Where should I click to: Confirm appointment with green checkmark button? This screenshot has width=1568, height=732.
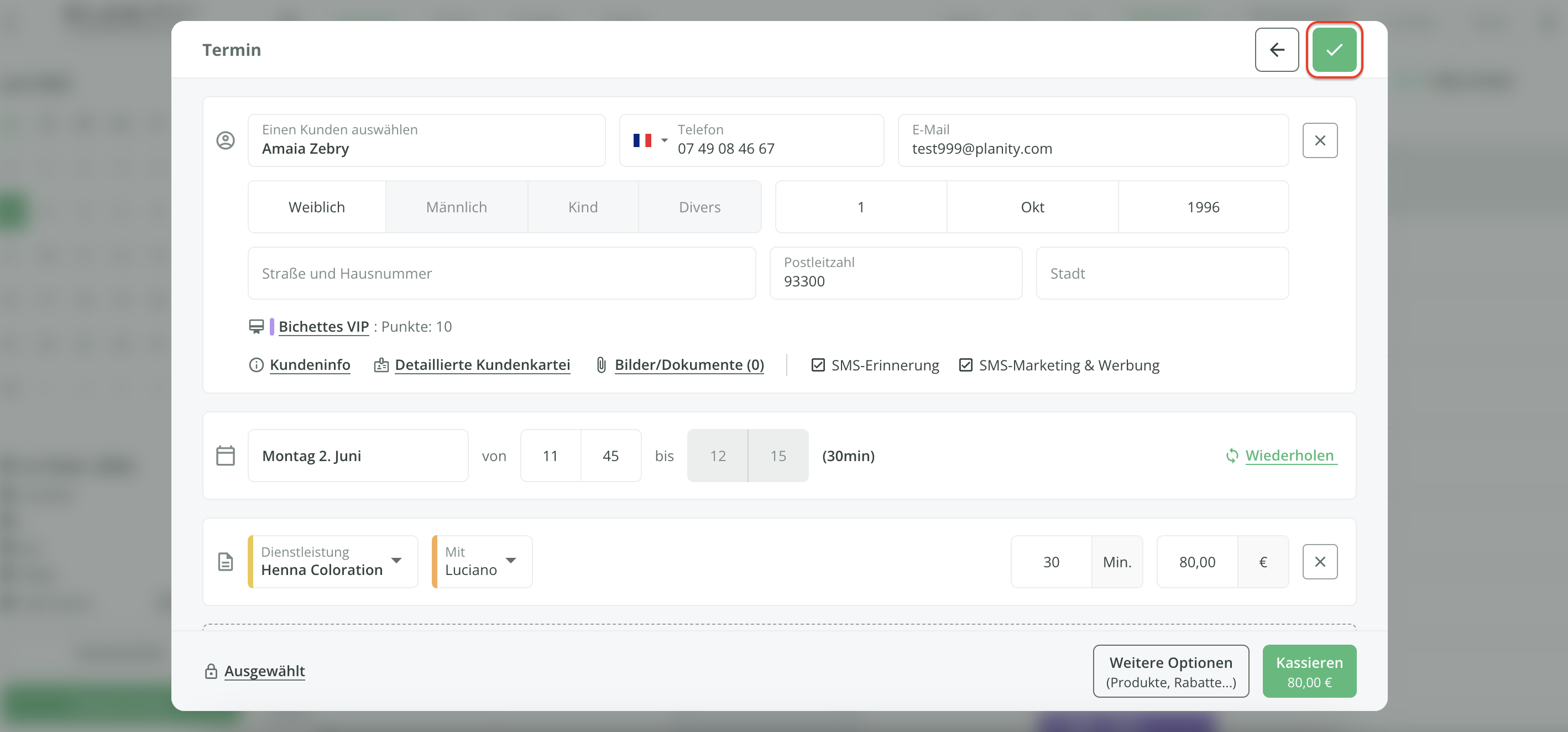pos(1333,50)
